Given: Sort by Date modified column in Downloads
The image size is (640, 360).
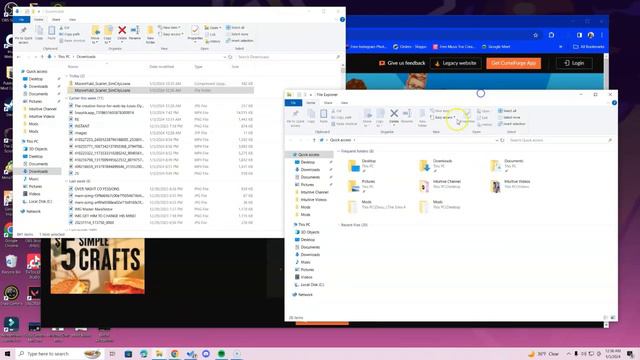Looking at the screenshot, I should point(162,67).
